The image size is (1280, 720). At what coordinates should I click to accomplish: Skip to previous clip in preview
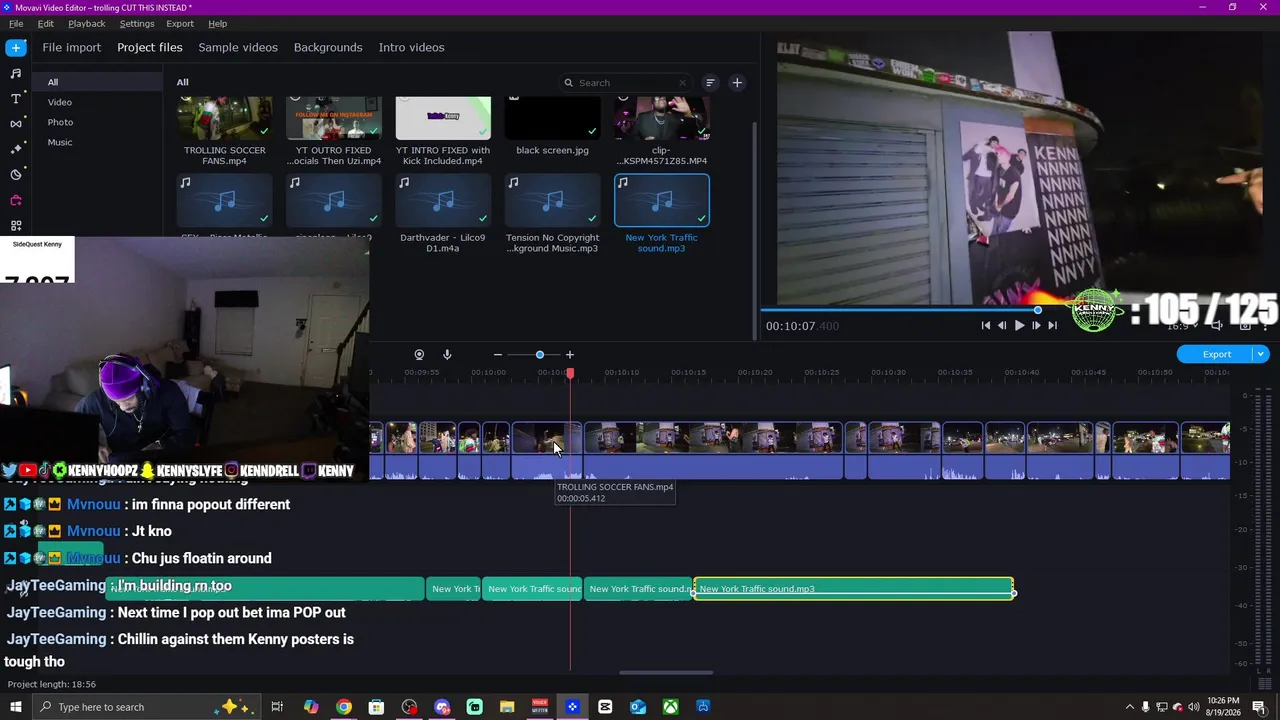(986, 325)
